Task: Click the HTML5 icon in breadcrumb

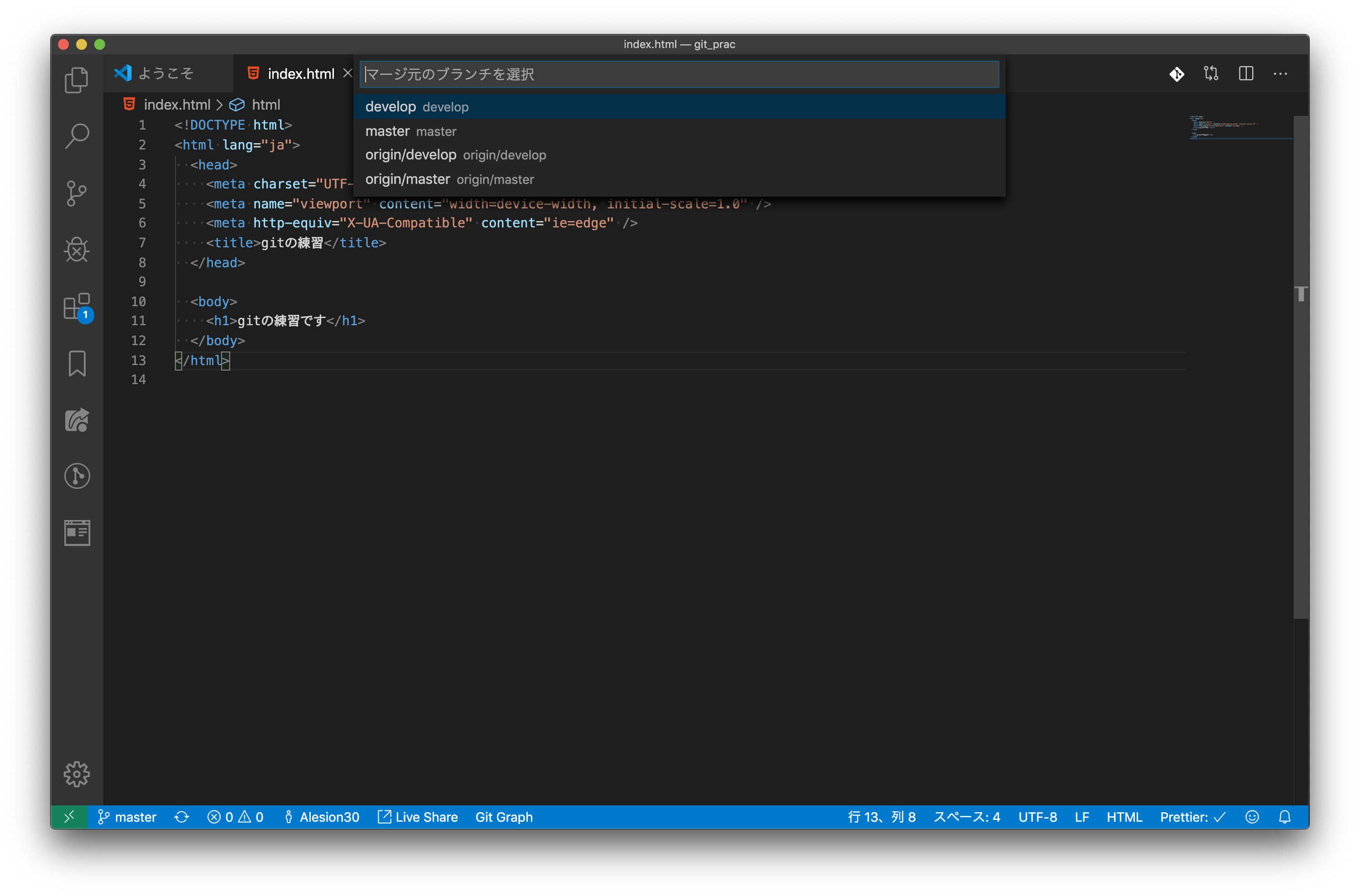Action: [x=129, y=105]
